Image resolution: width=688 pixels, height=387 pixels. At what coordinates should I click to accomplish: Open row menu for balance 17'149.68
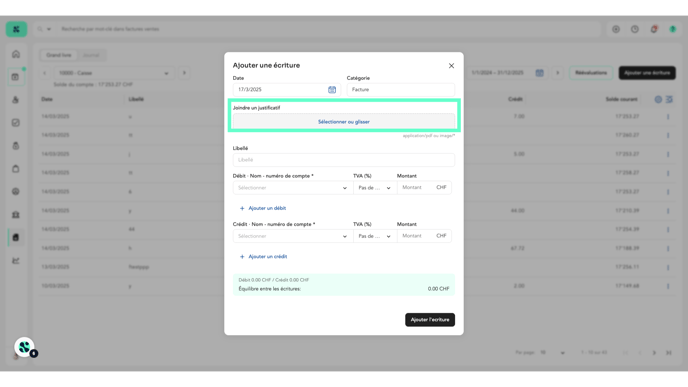pyautogui.click(x=668, y=286)
